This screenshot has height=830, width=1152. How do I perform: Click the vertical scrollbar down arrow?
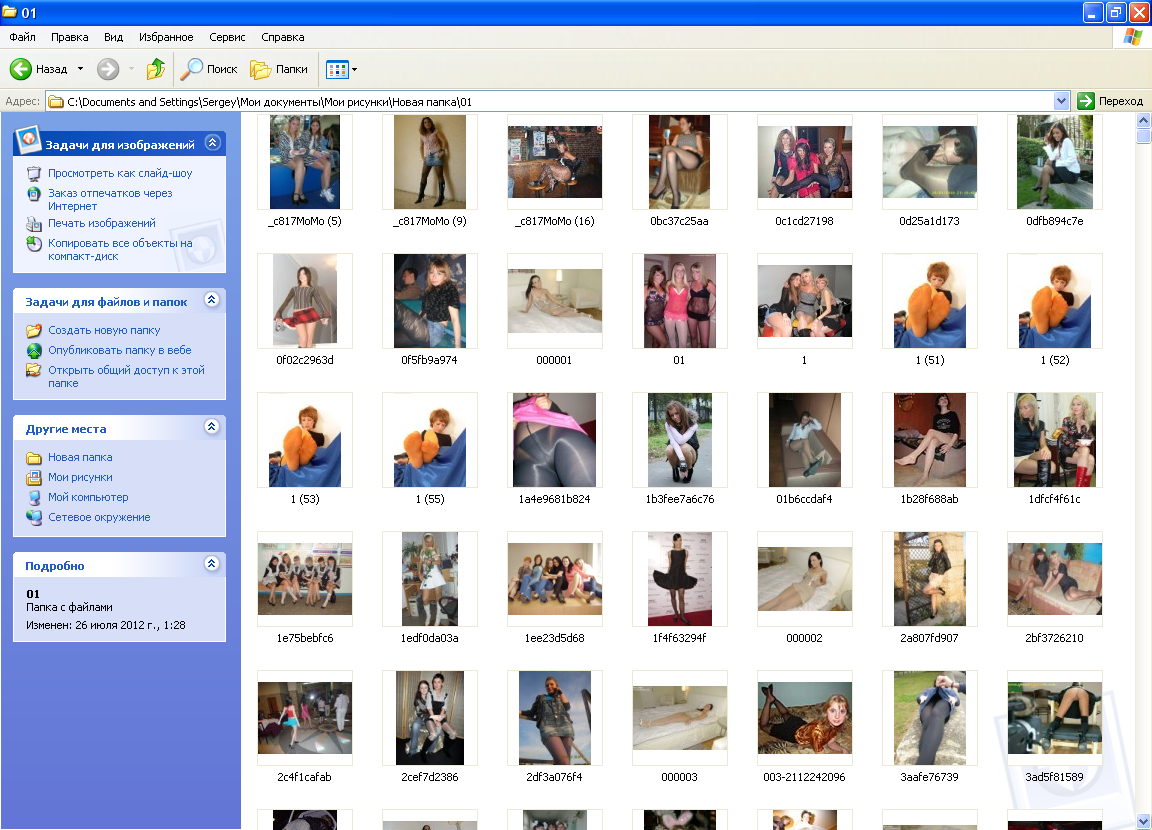(1143, 821)
